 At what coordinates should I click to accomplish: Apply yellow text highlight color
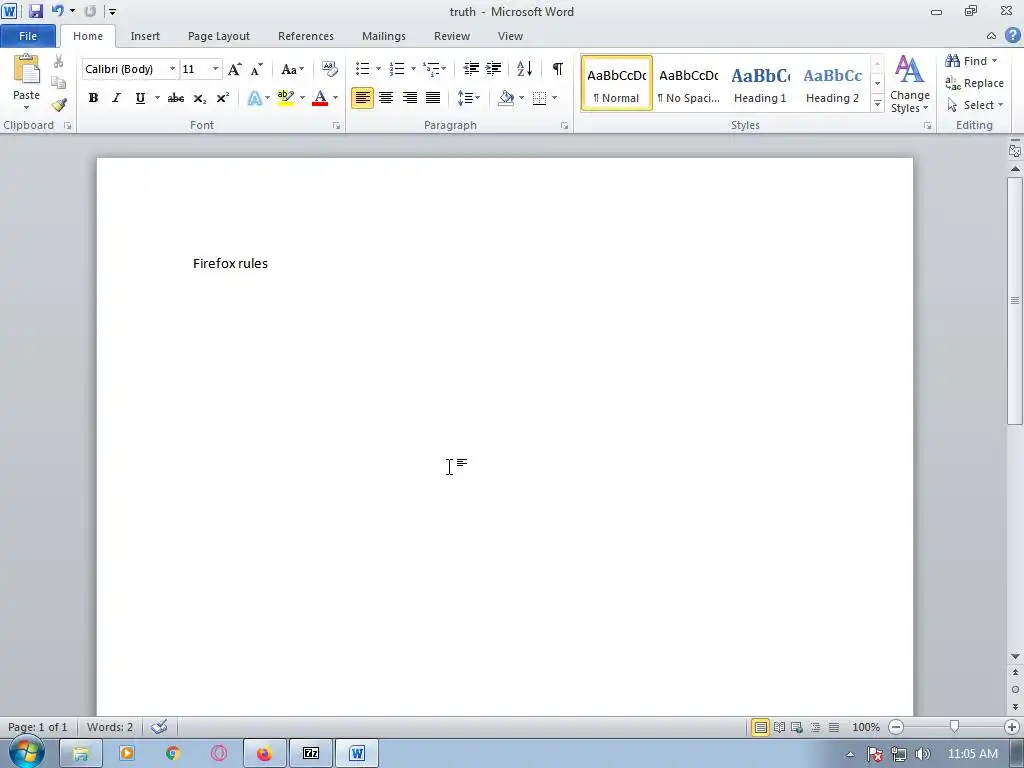point(285,98)
